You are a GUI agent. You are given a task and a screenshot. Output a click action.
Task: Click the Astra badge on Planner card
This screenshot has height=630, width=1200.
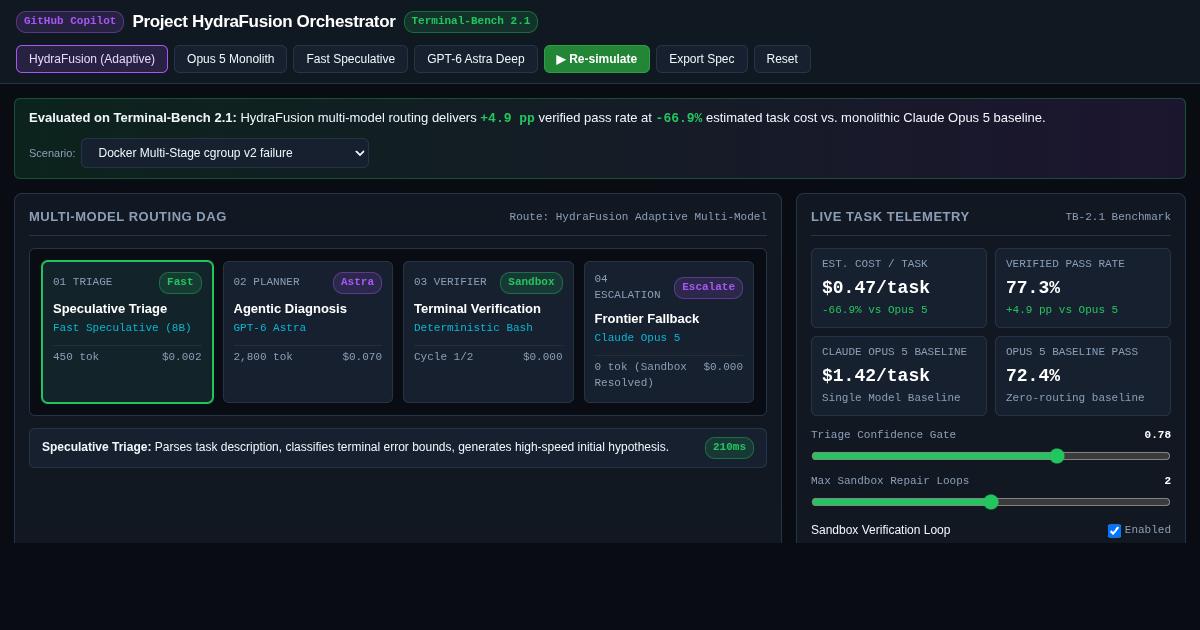(357, 283)
